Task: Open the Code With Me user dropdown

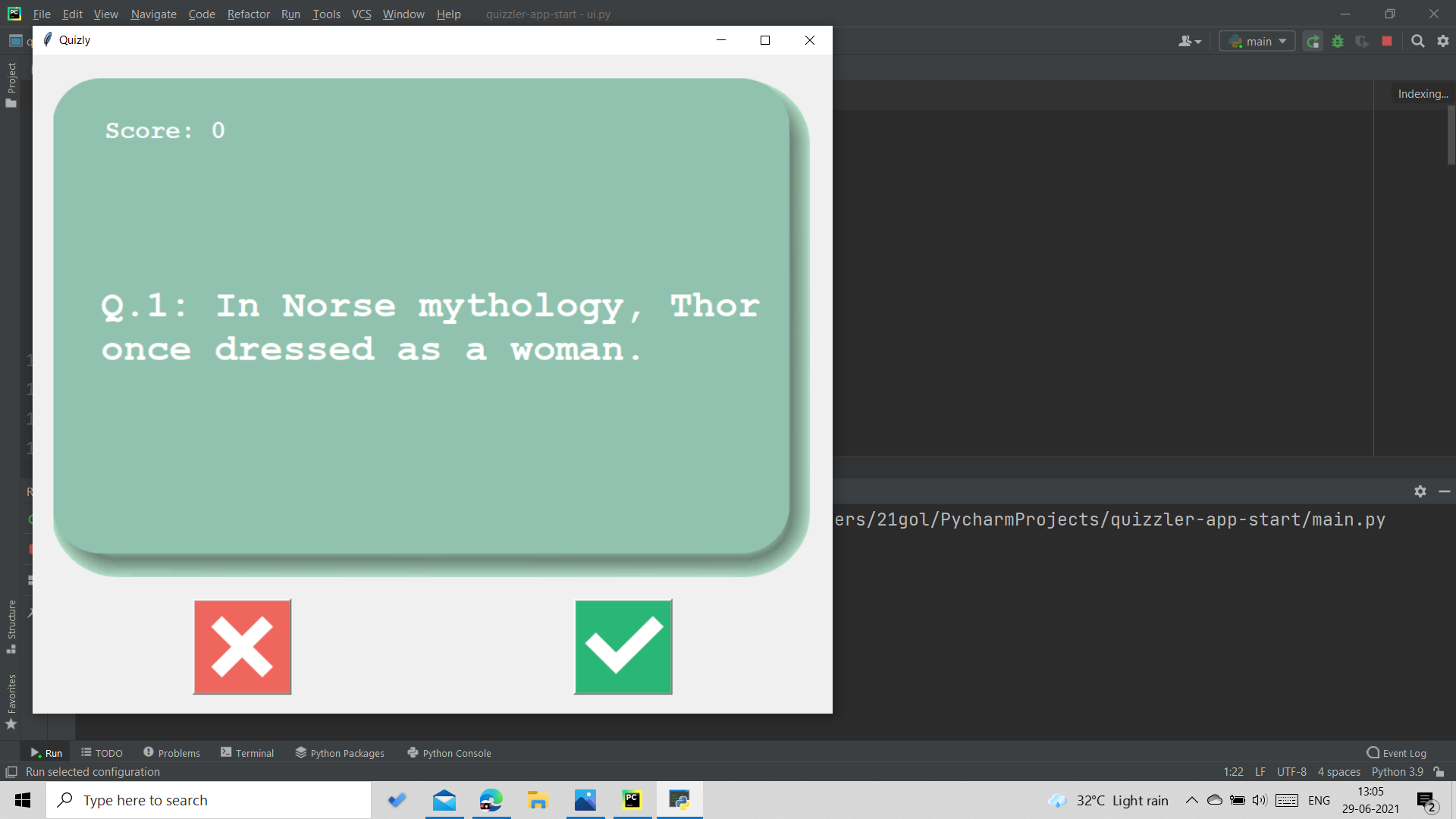Action: (x=1189, y=42)
